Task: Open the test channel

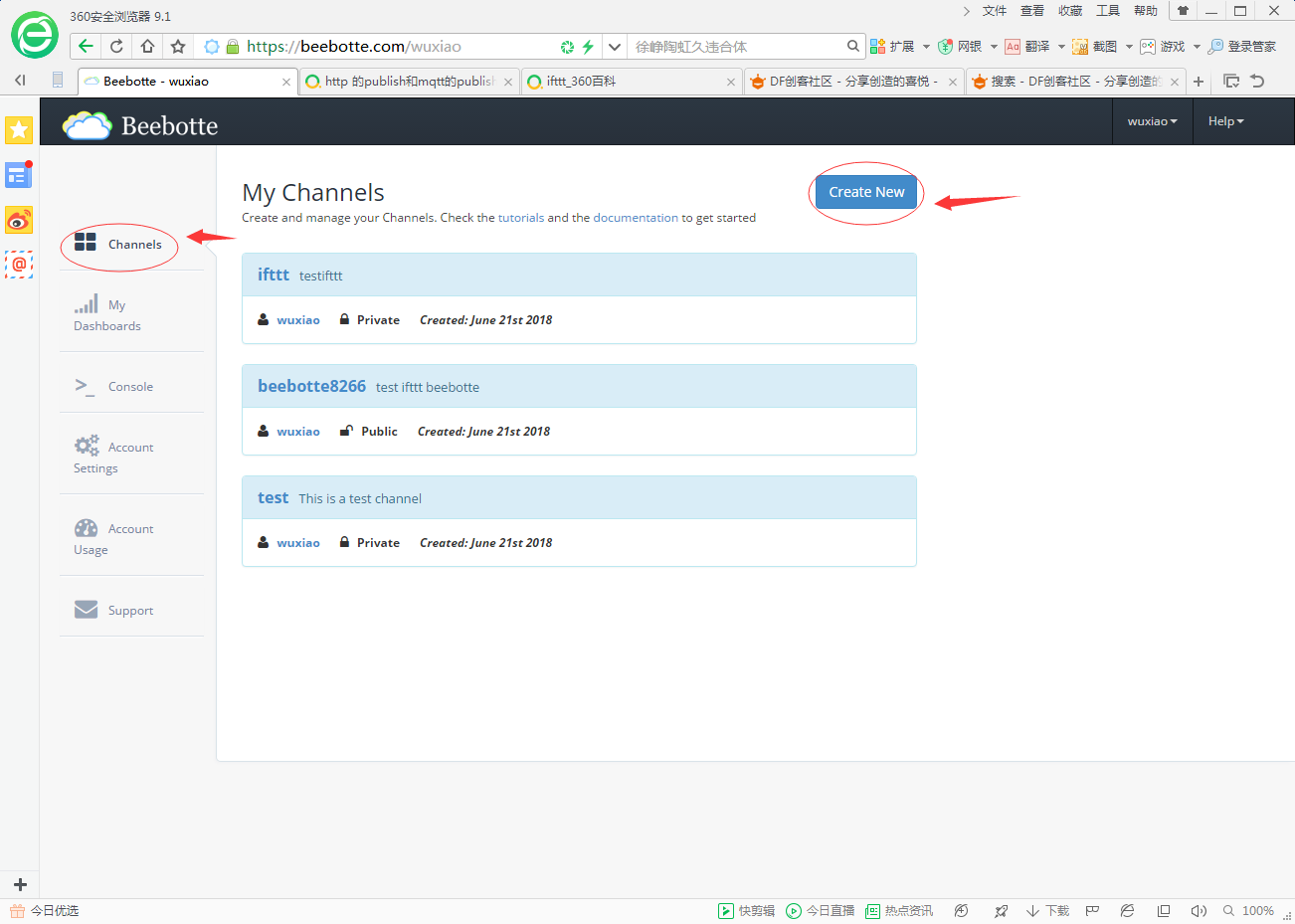Action: point(273,497)
